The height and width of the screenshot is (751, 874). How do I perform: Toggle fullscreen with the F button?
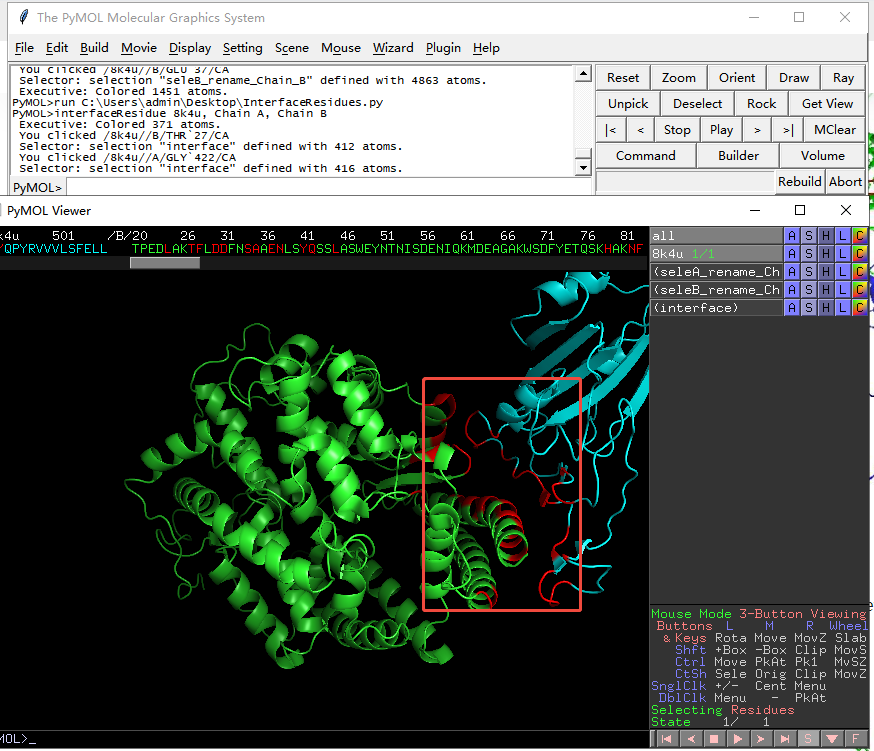(x=857, y=739)
